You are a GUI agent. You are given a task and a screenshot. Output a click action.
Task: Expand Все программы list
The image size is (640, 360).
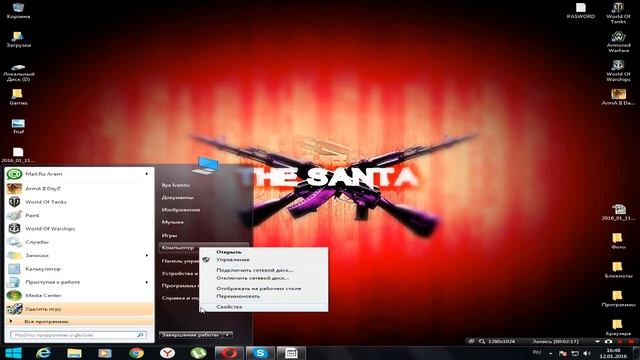point(80,322)
